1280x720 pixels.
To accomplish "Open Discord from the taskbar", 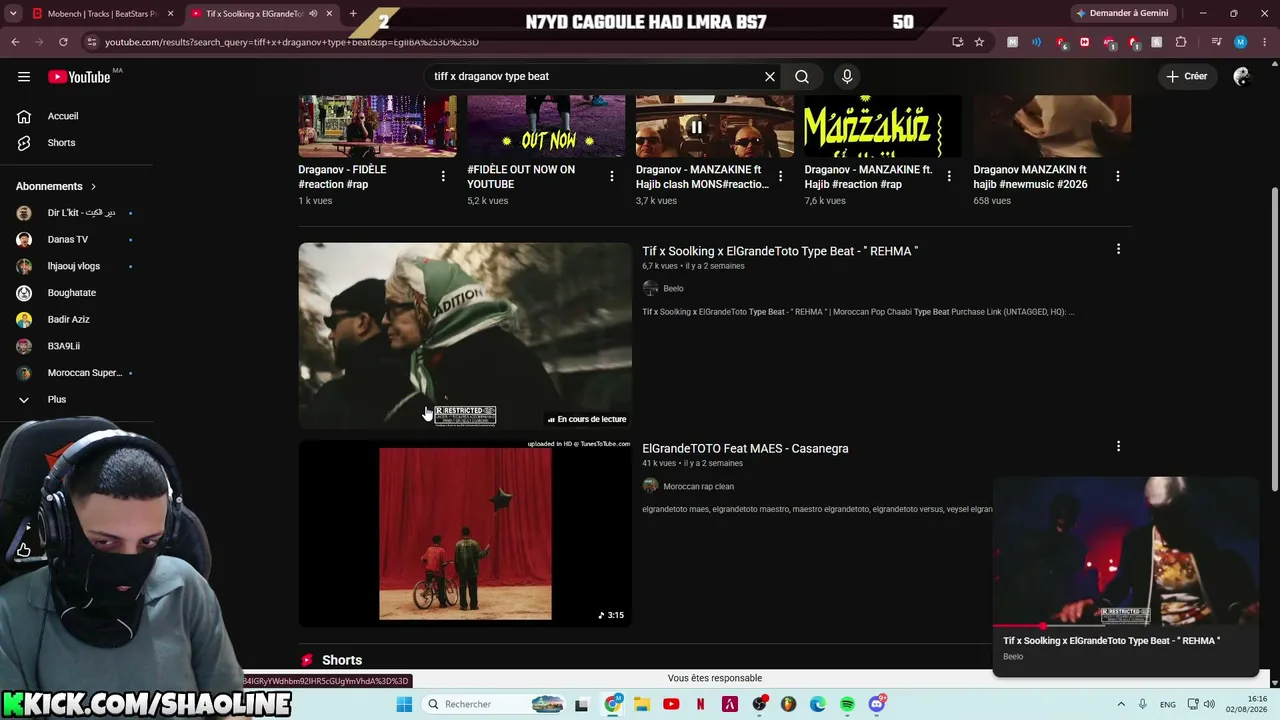I will [x=877, y=704].
